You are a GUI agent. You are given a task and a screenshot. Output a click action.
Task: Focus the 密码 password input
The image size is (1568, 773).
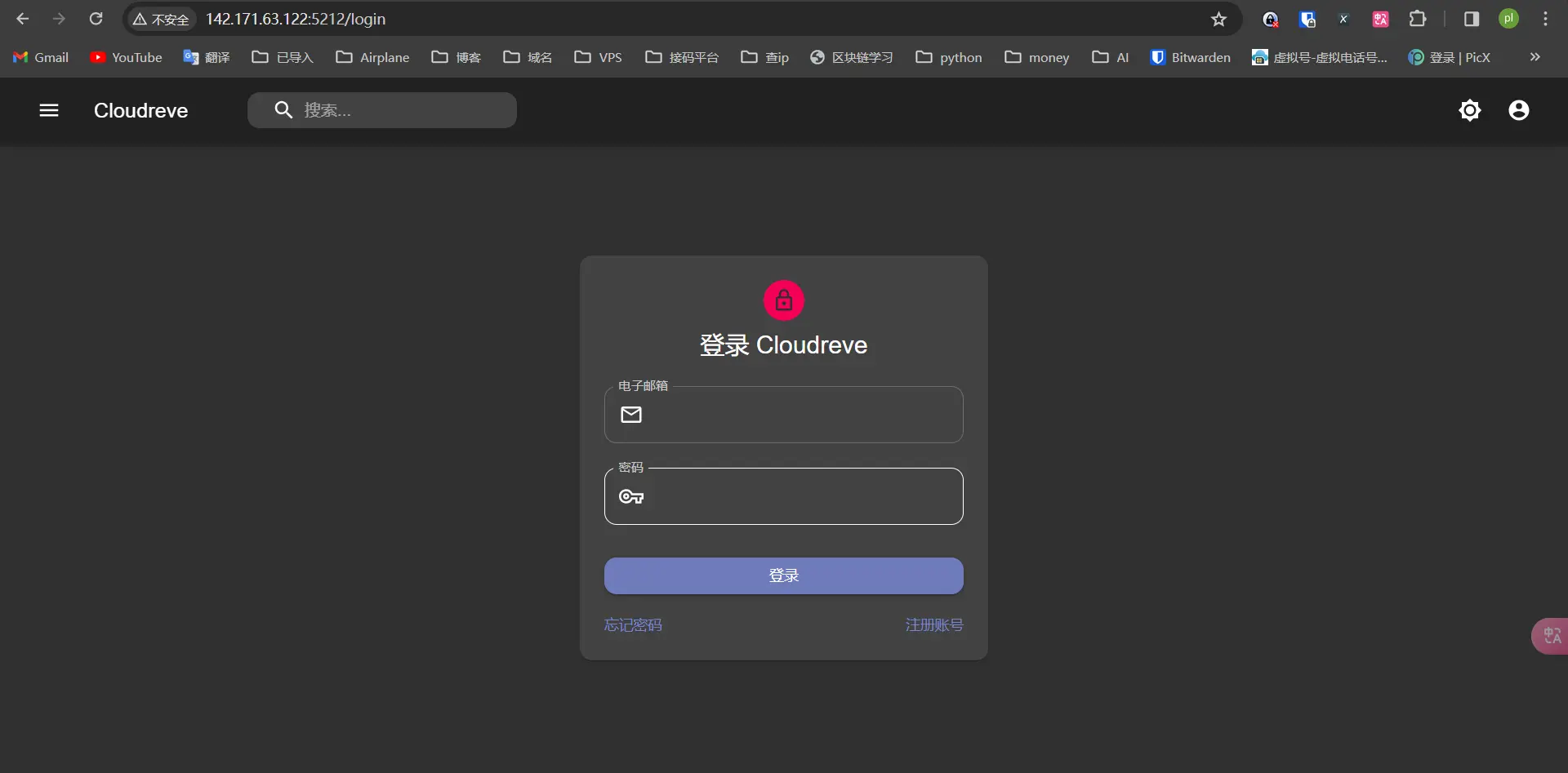tap(784, 496)
